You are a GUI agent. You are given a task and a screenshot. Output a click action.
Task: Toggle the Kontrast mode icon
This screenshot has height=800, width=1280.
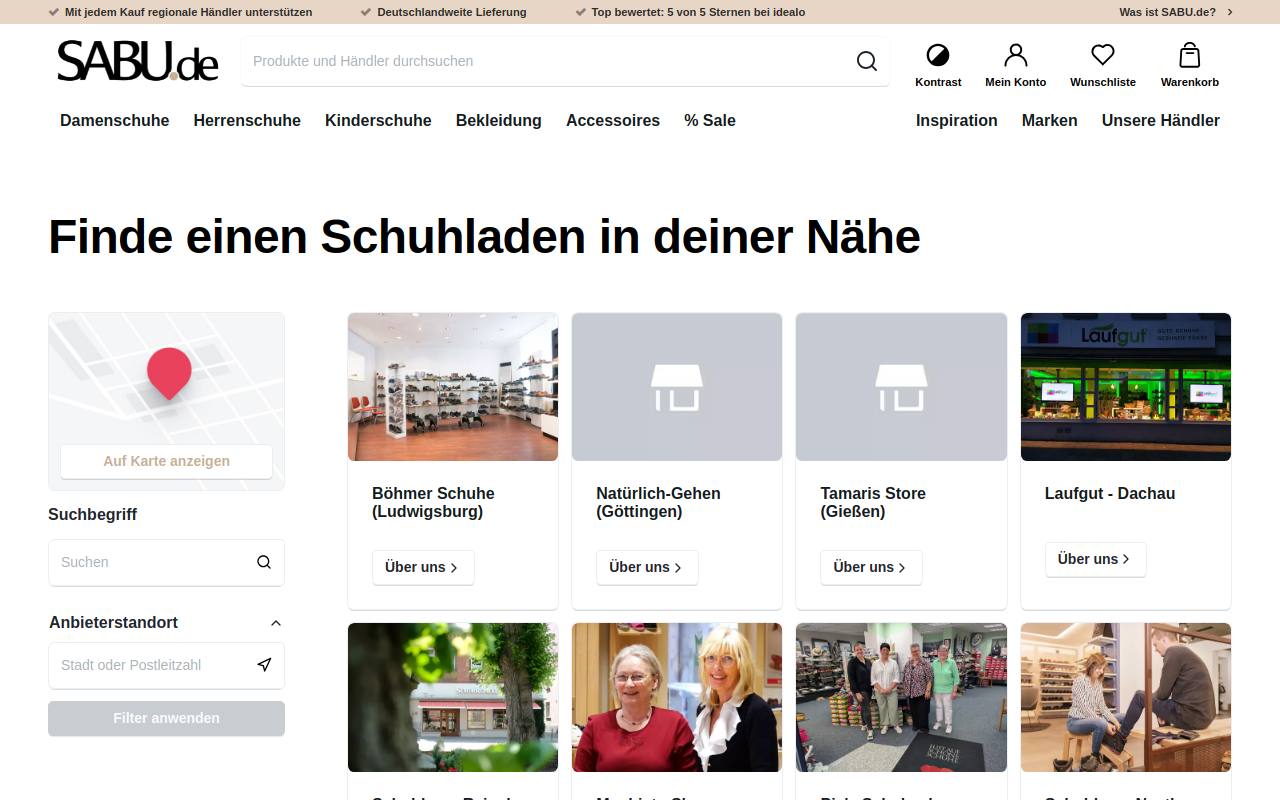pos(938,55)
